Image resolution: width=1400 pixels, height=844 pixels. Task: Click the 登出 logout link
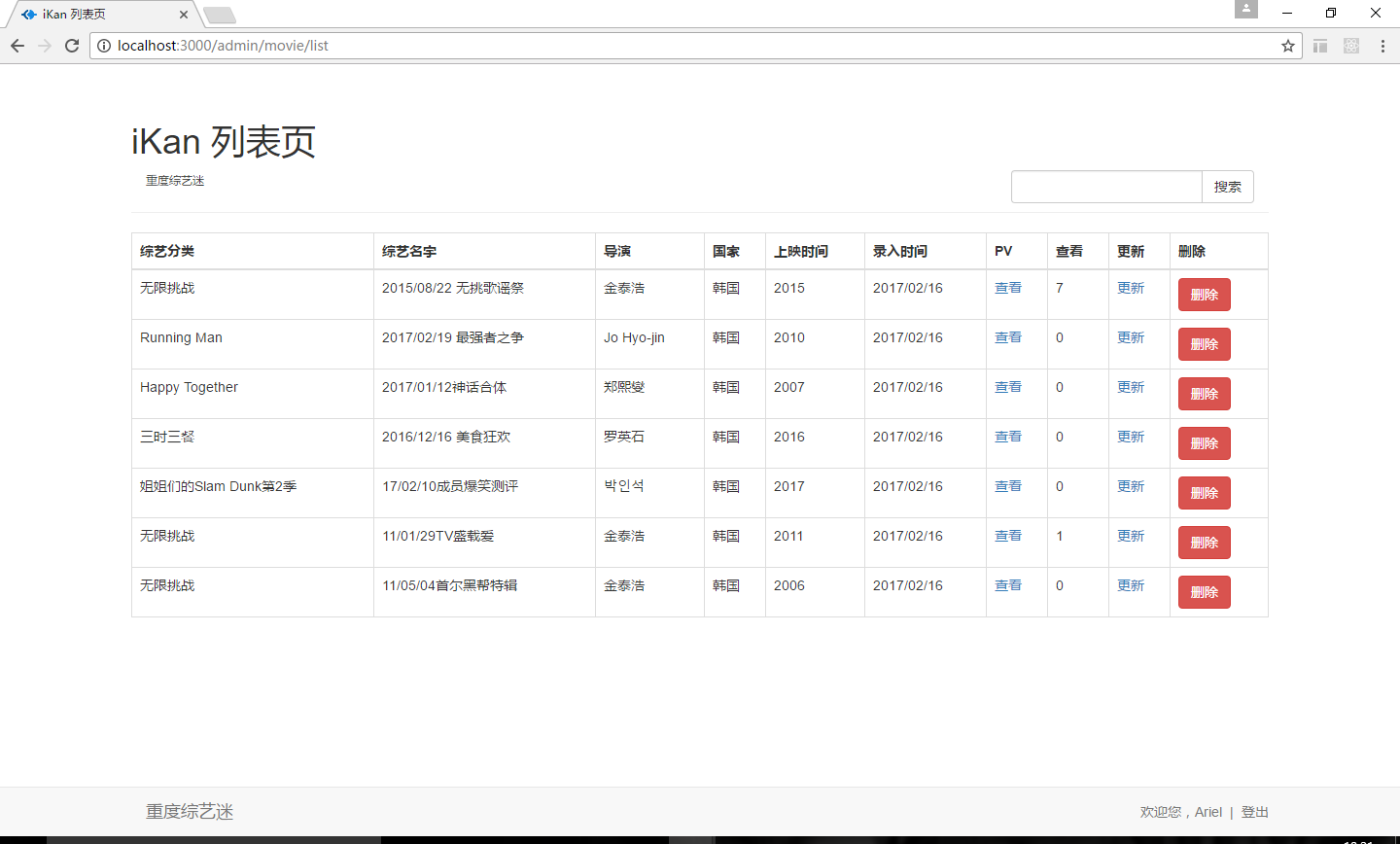pos(1254,812)
